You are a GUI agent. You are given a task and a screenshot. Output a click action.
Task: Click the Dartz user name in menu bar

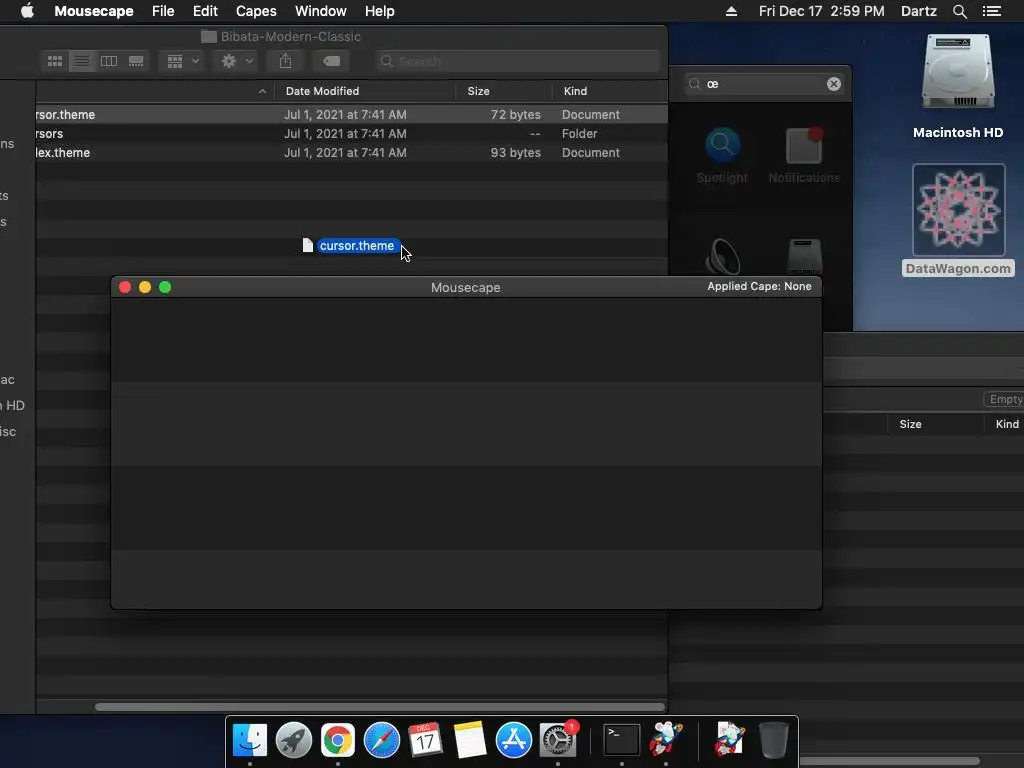point(918,11)
